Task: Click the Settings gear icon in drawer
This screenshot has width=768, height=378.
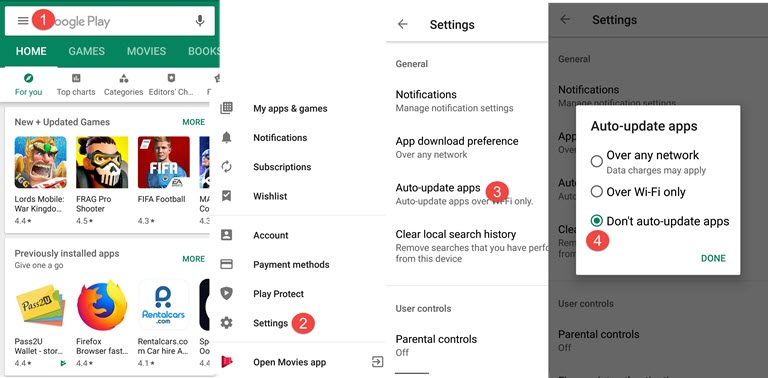Action: pos(226,323)
